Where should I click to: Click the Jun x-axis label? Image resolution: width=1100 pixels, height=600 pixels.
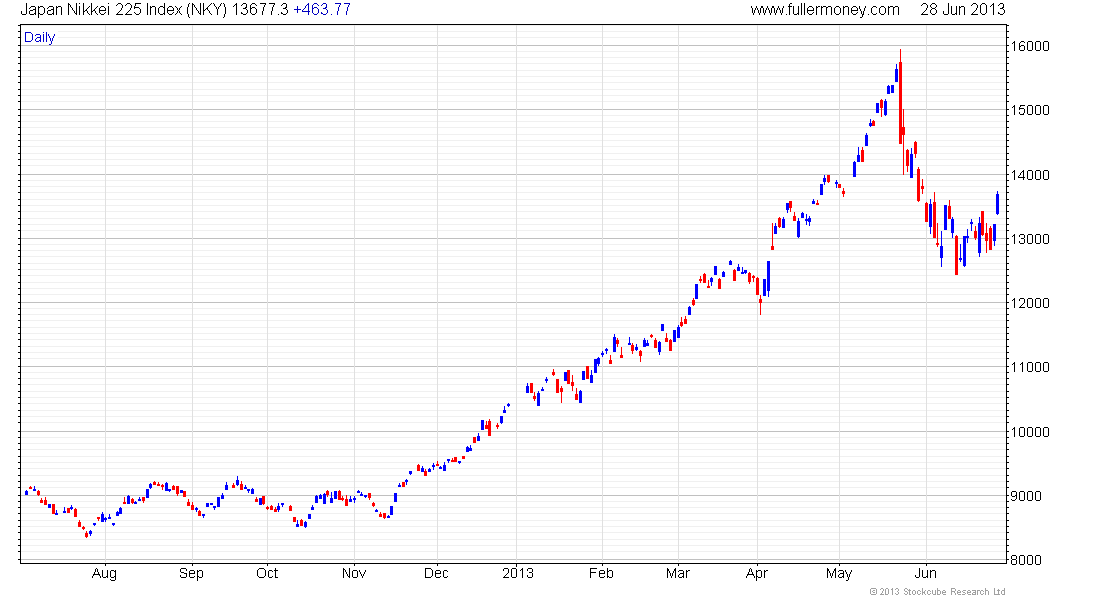(x=925, y=573)
